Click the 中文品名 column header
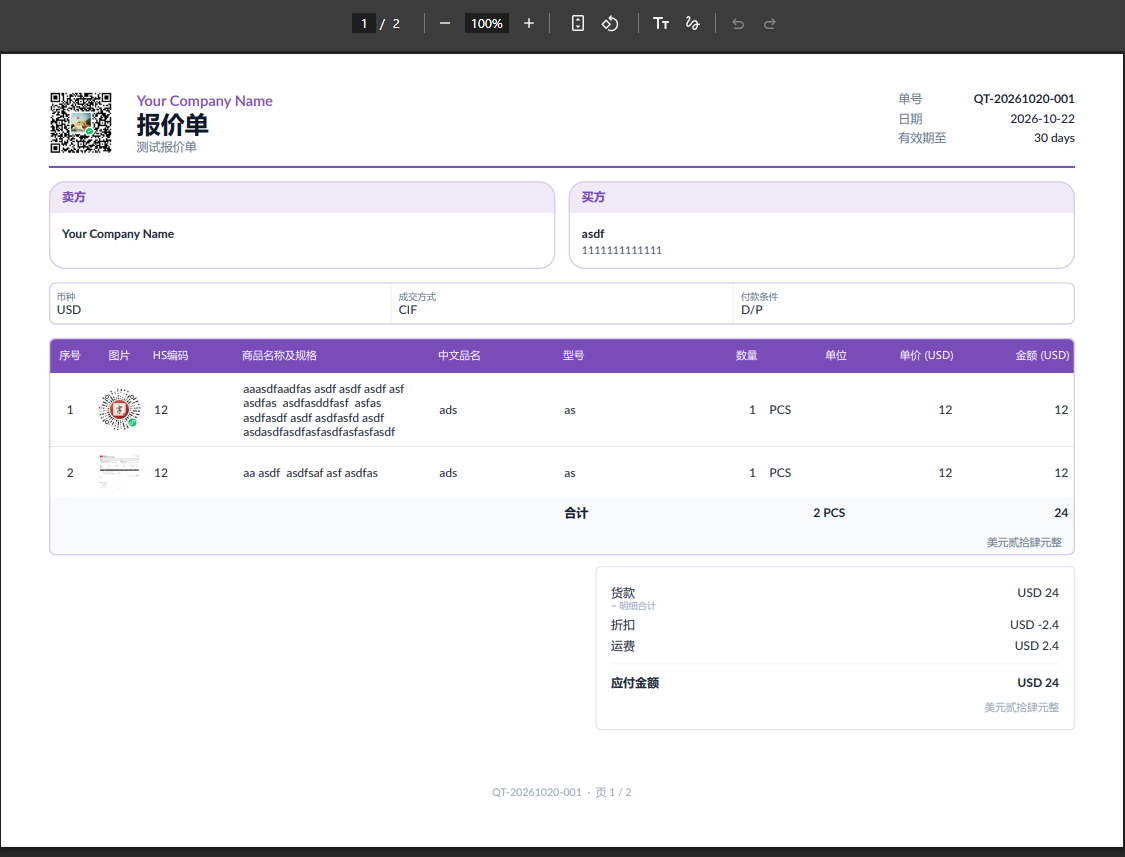 [x=459, y=355]
